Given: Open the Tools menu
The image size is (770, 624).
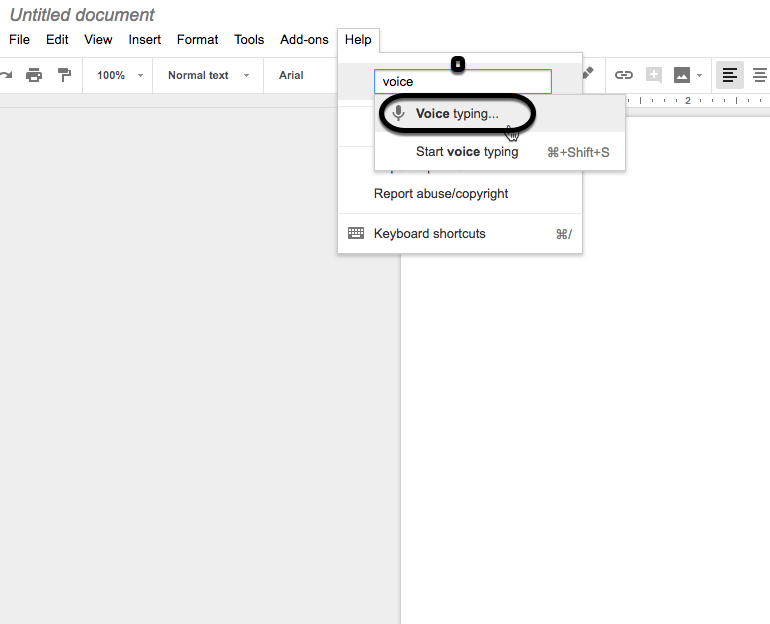Looking at the screenshot, I should 249,40.
